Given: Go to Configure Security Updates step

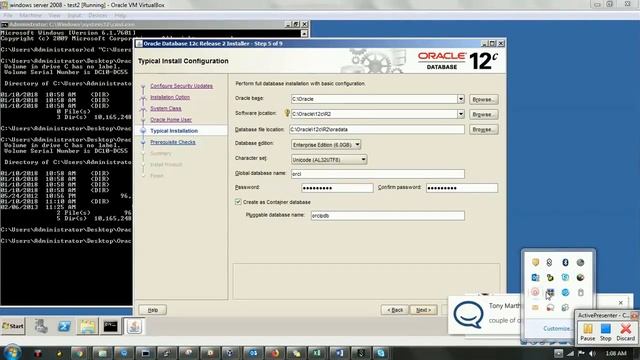Looking at the screenshot, I should coord(181,86).
